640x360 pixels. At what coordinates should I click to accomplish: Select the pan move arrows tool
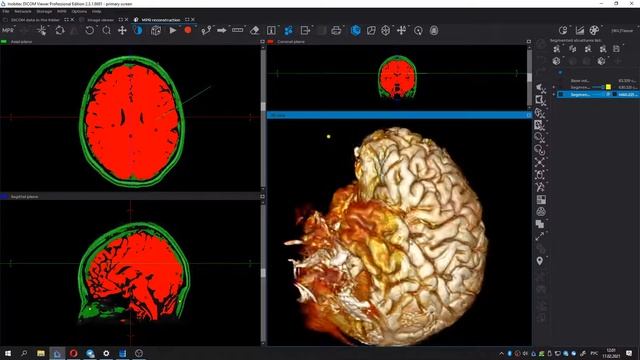(x=122, y=30)
